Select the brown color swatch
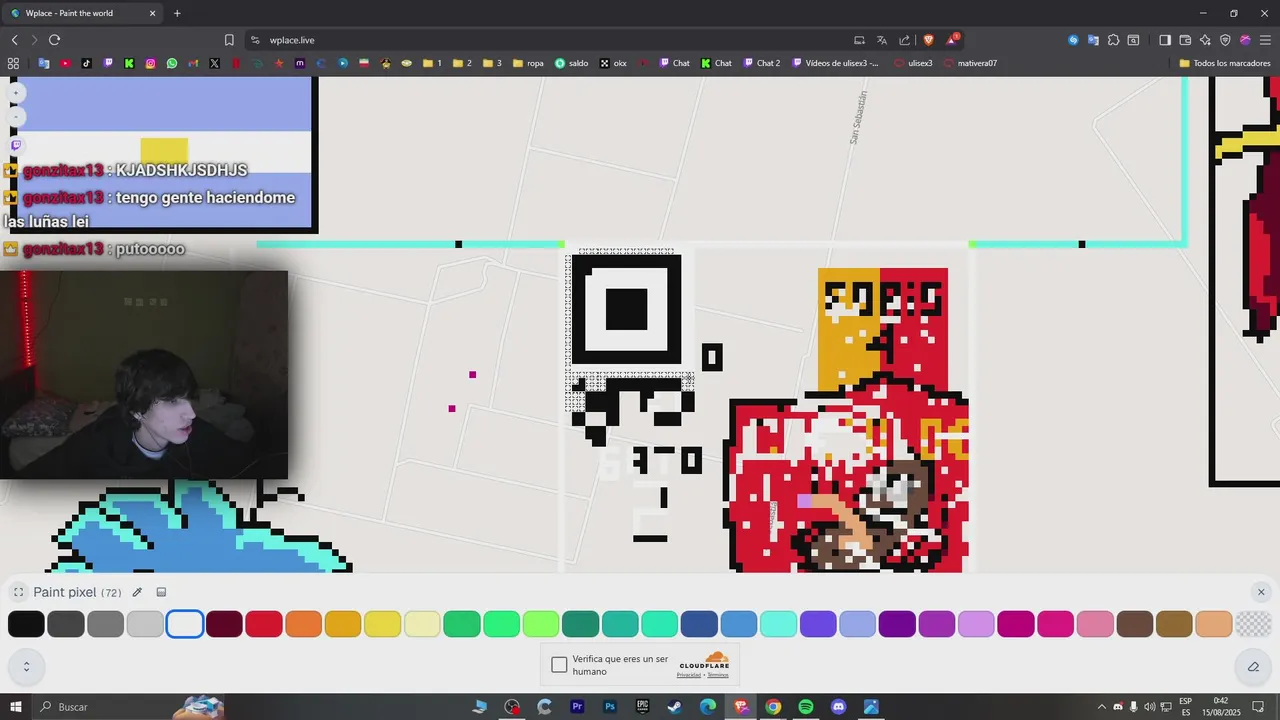1280x720 pixels. pyautogui.click(x=1135, y=624)
